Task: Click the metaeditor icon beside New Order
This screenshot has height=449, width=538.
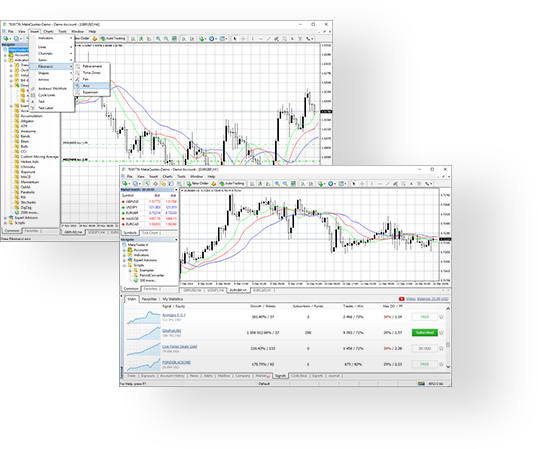Action: (x=214, y=184)
